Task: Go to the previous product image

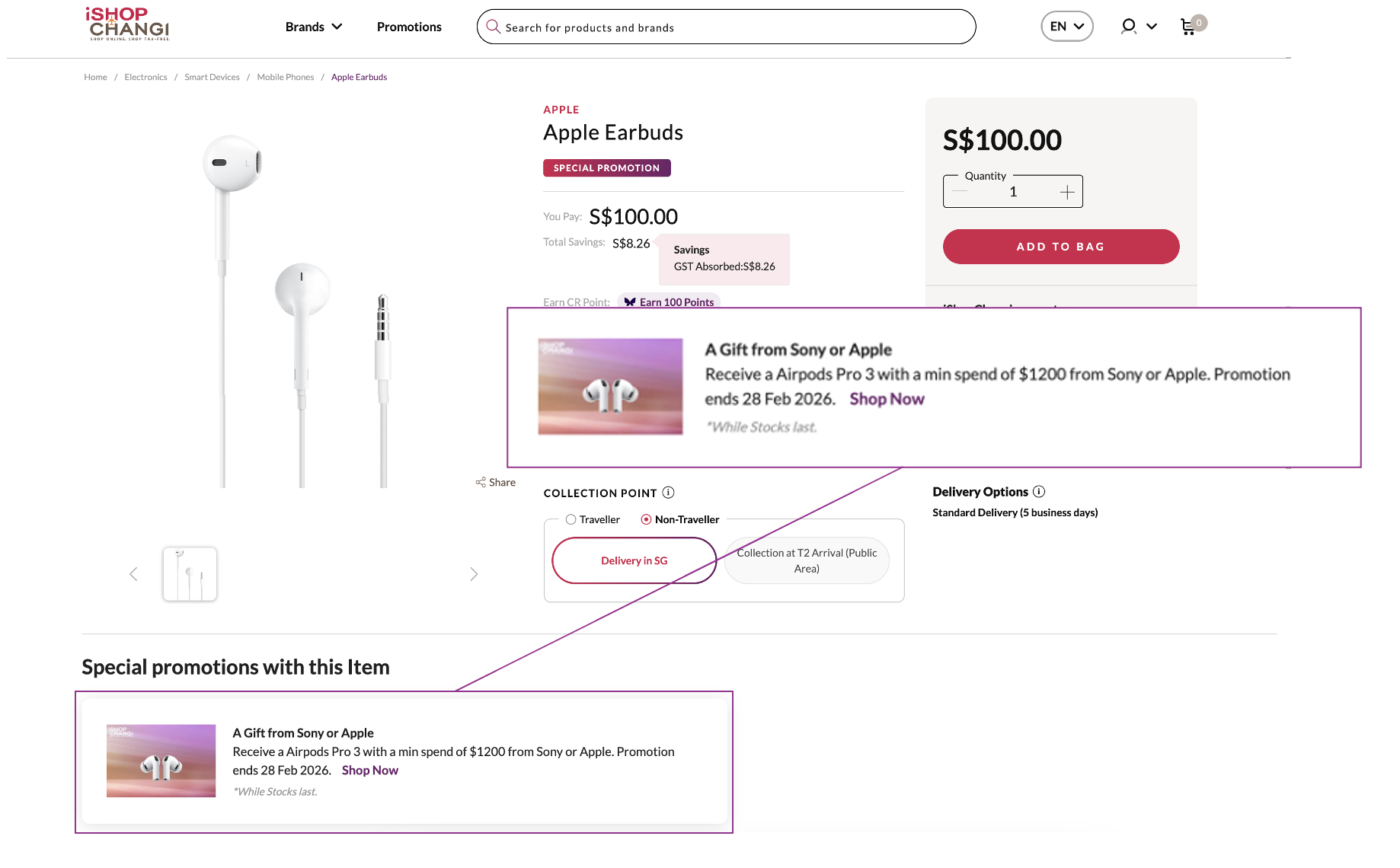Action: [x=133, y=574]
